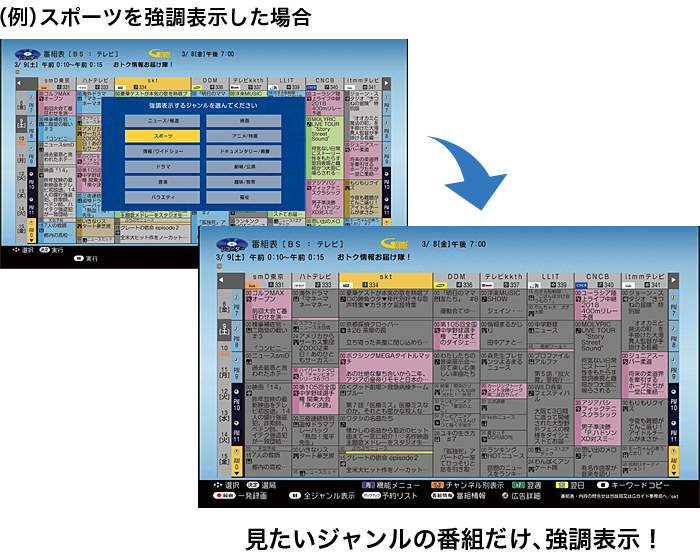Select the 福祉 genre option
Image resolution: width=700 pixels, height=554 pixels.
(x=244, y=197)
